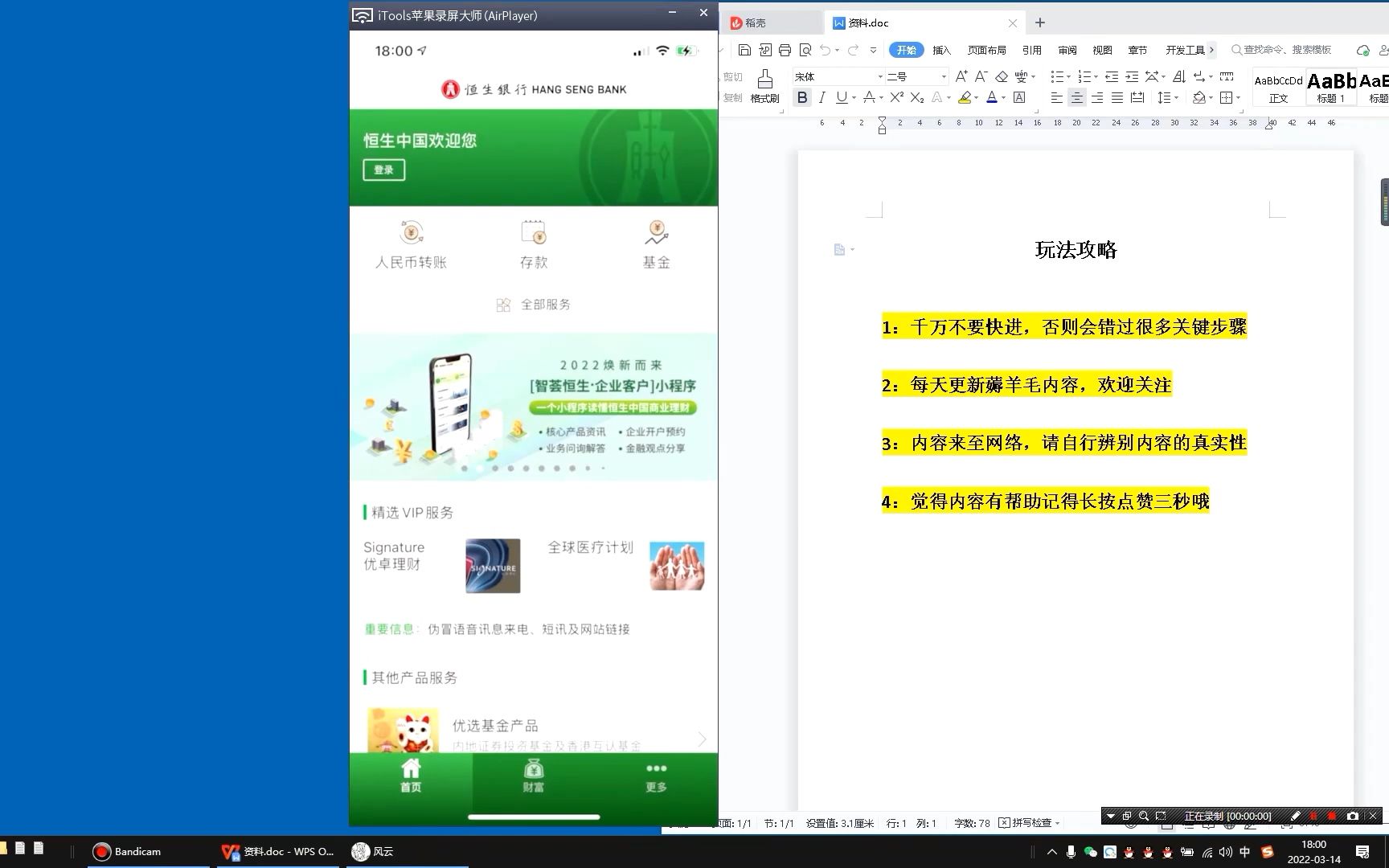
Task: Click 拼写检查 in WPS status bar
Action: pos(1030,823)
